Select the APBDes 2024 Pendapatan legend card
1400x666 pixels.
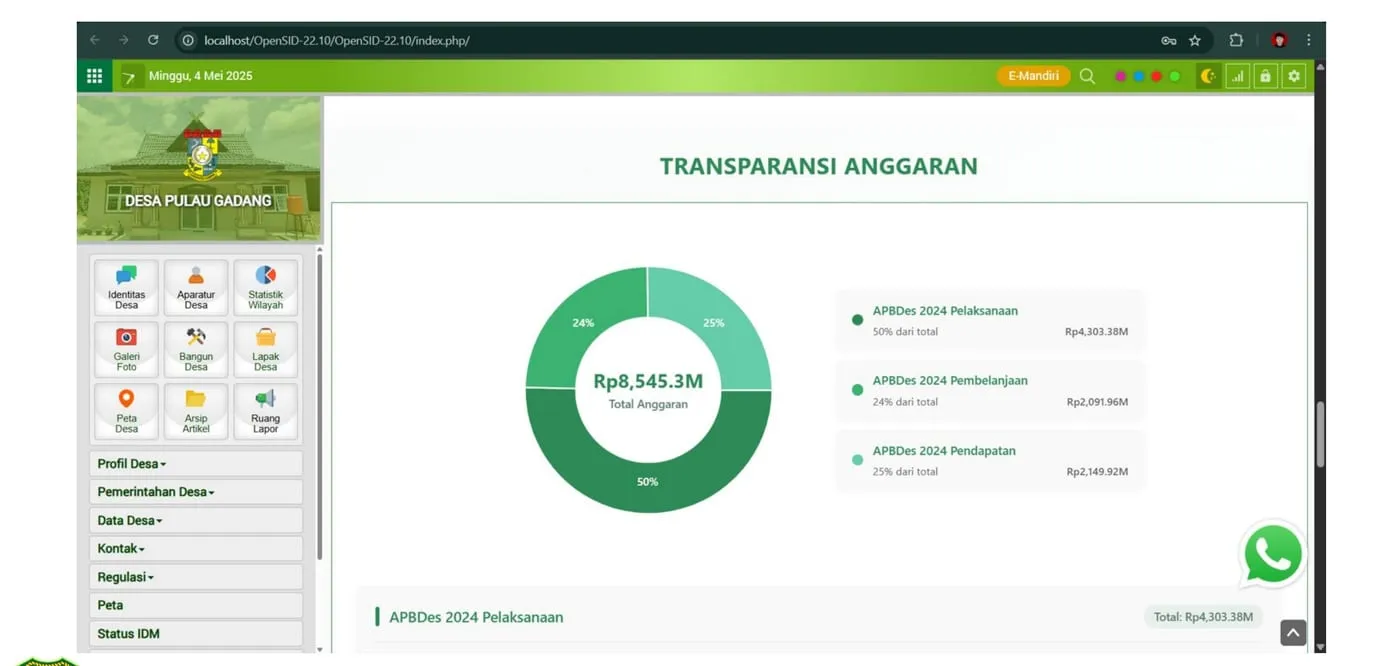coord(990,460)
